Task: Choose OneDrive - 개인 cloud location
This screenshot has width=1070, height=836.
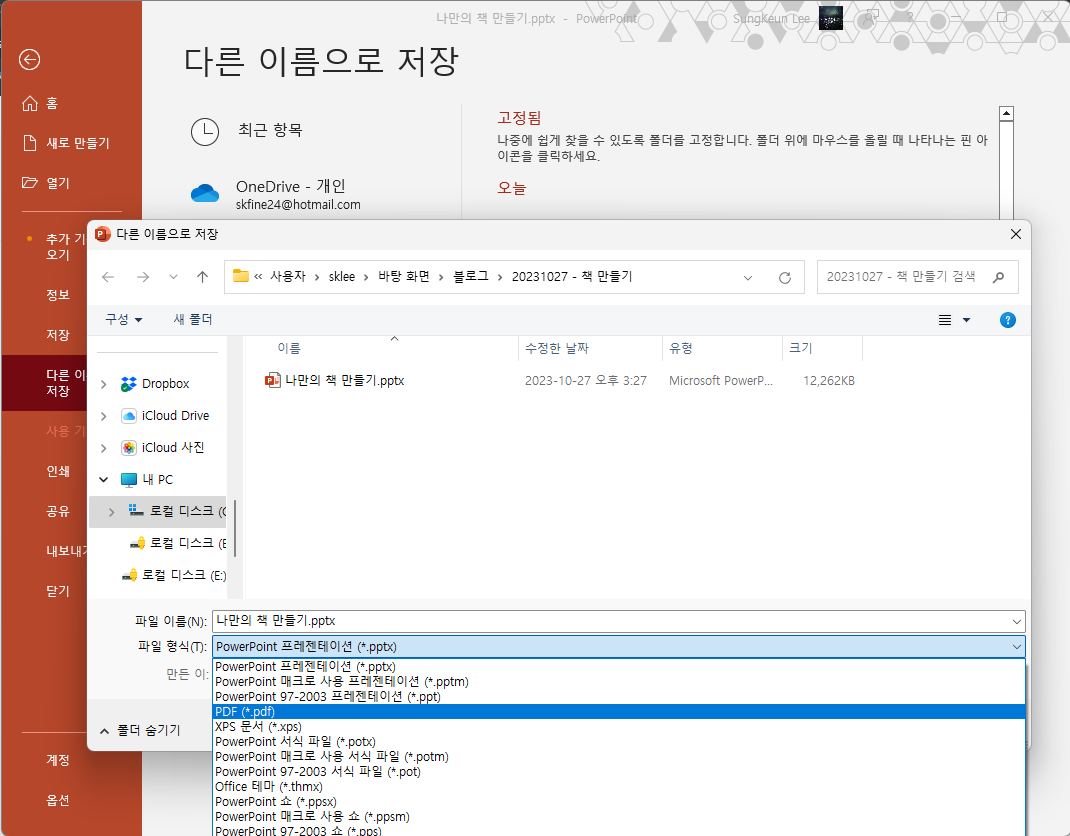Action: [276, 194]
